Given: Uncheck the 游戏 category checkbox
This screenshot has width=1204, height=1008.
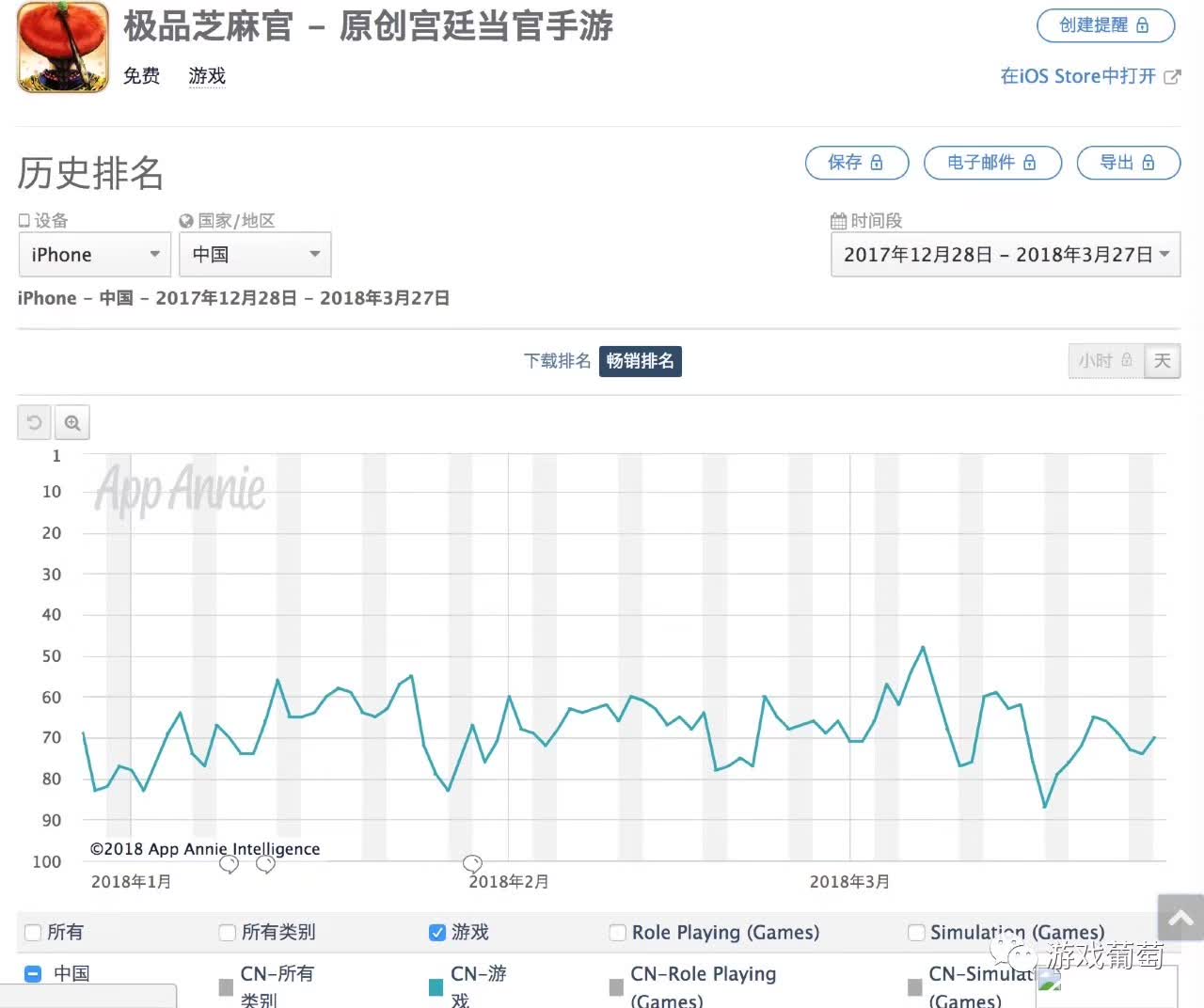Looking at the screenshot, I should 437,933.
